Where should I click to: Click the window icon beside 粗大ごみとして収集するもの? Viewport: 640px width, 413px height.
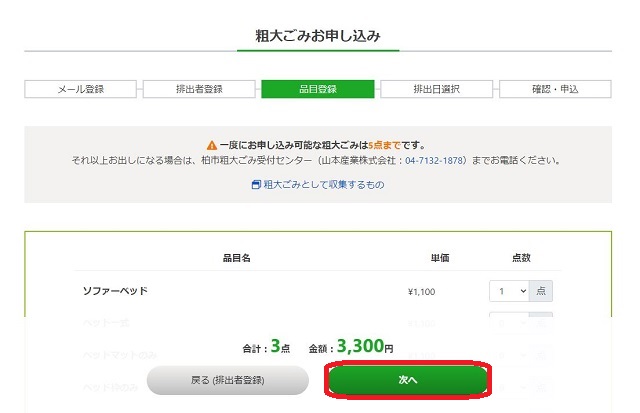pyautogui.click(x=256, y=185)
